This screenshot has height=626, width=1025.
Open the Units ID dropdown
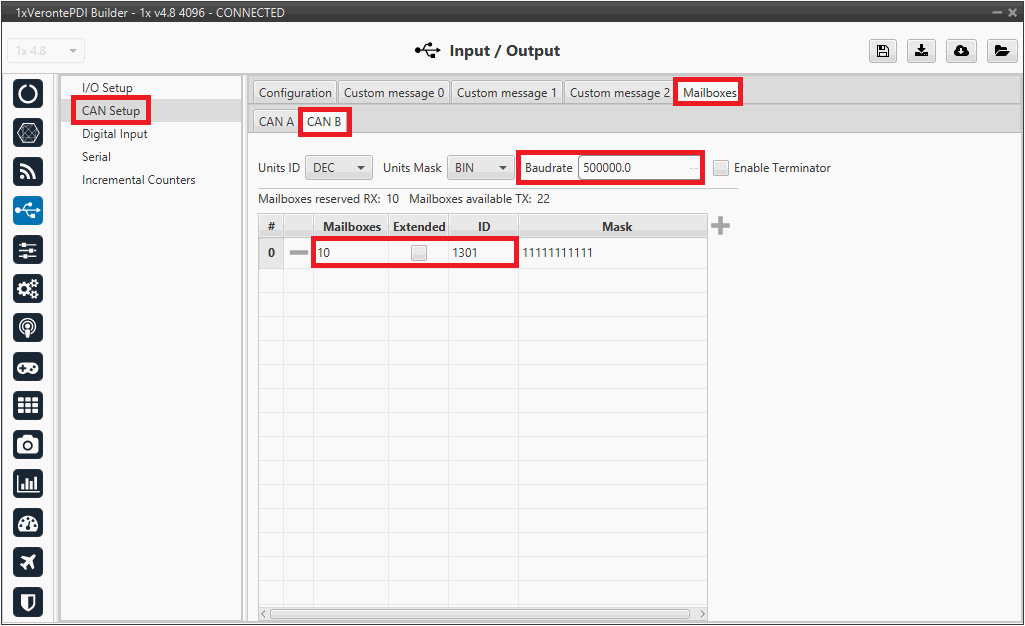(338, 168)
